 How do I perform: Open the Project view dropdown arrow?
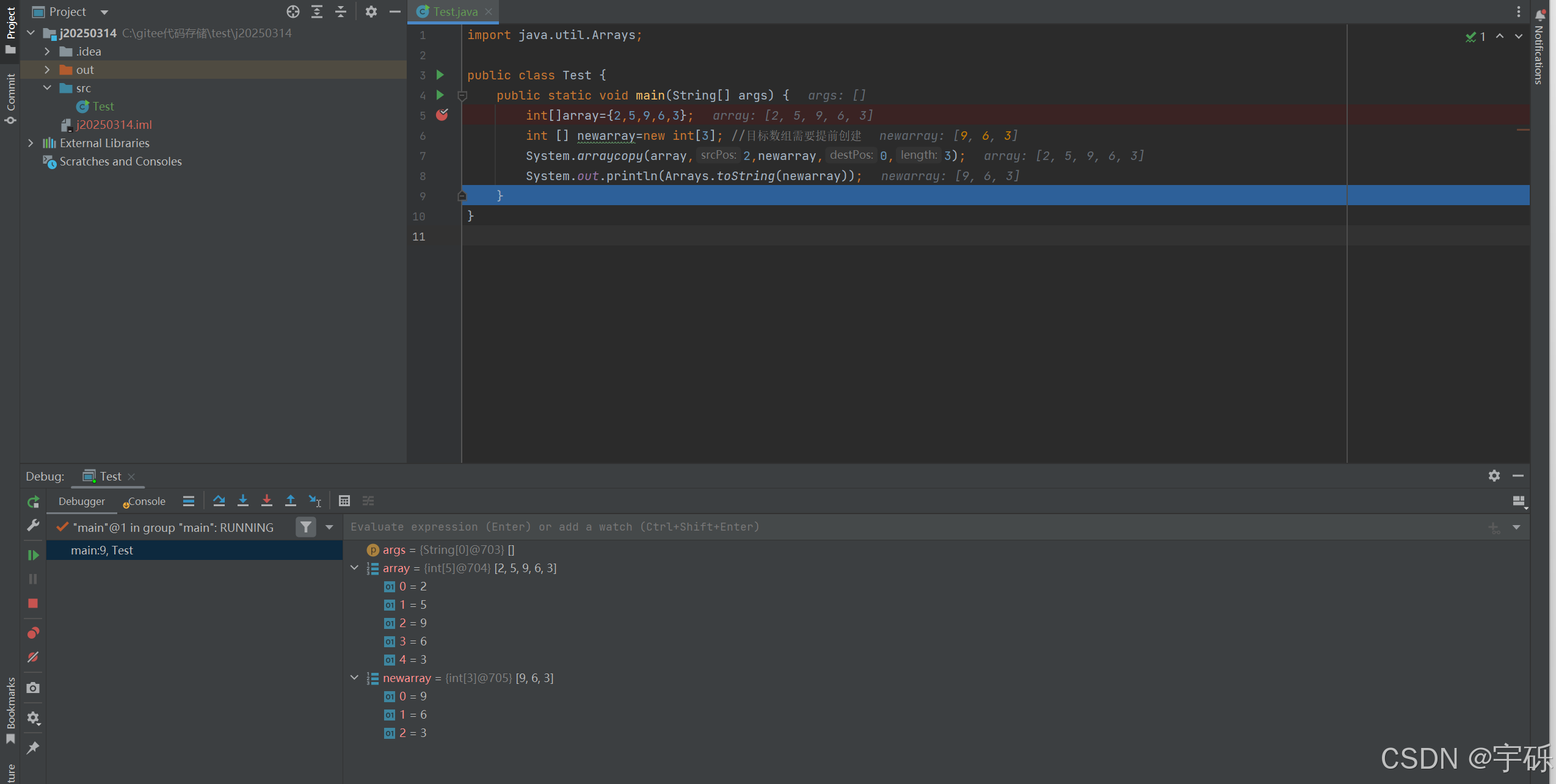(104, 12)
